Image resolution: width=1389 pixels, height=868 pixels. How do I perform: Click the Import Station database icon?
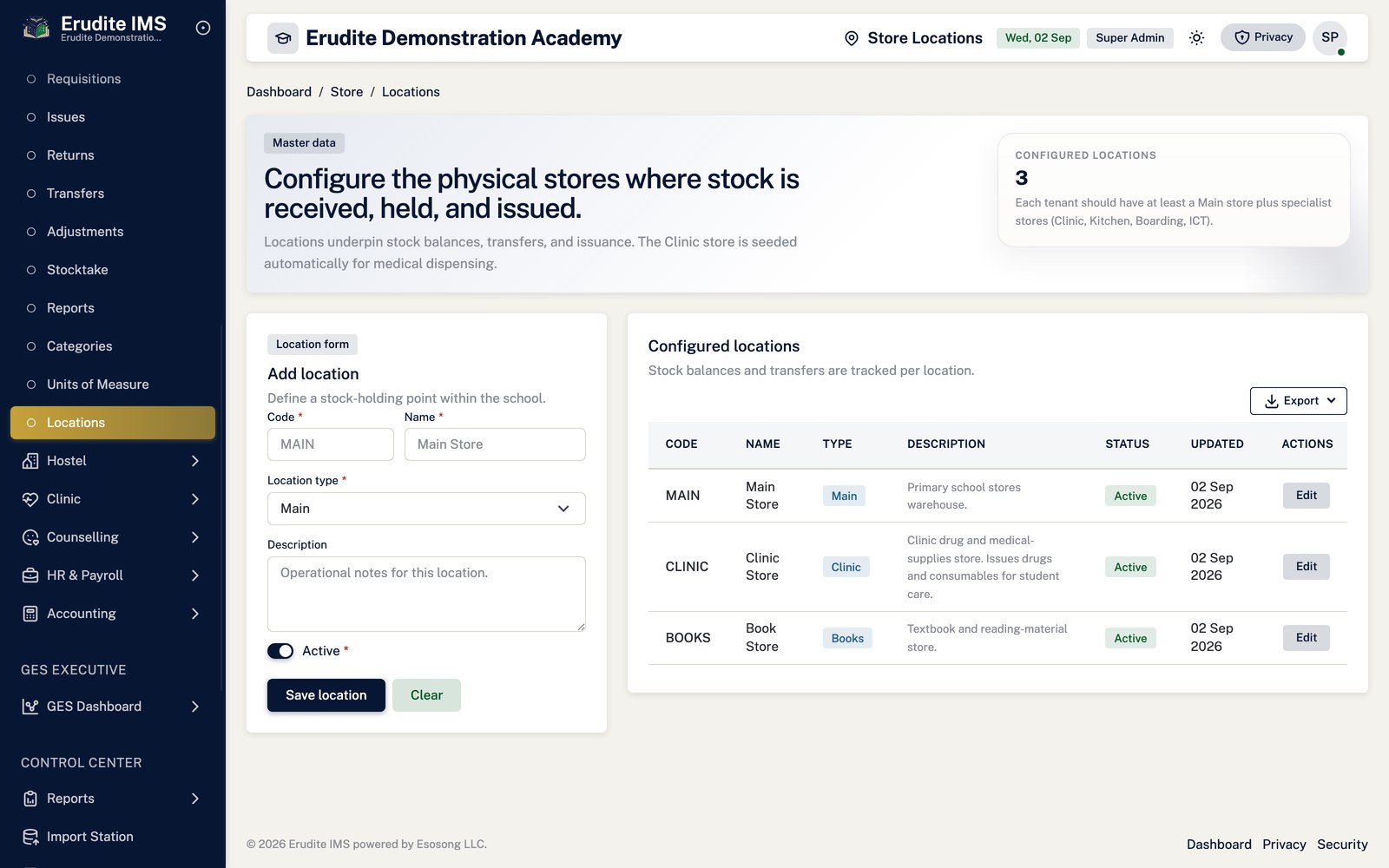tap(30, 837)
